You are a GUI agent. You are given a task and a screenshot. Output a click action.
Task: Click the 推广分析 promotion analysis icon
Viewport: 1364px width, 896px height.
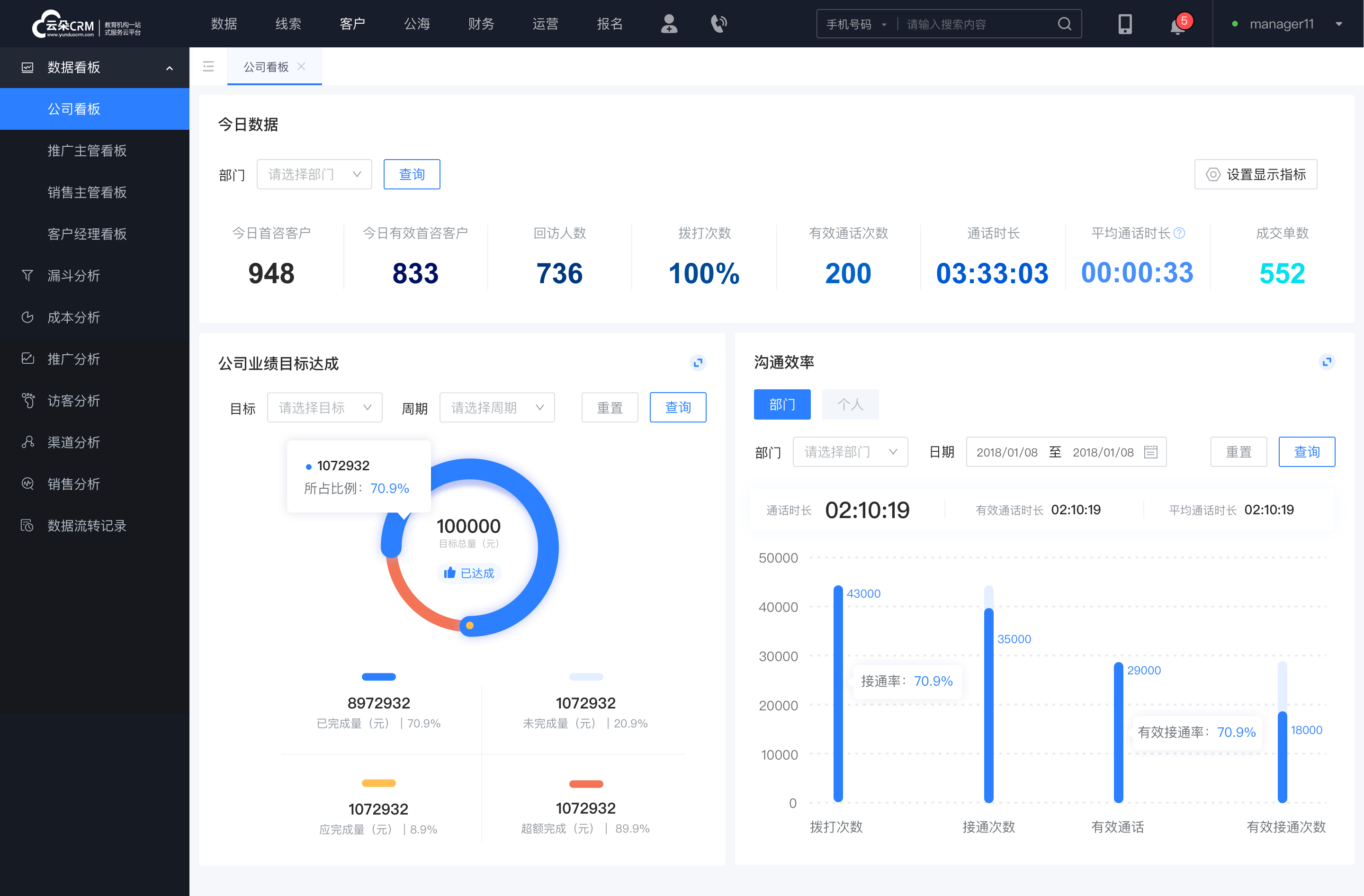27,357
